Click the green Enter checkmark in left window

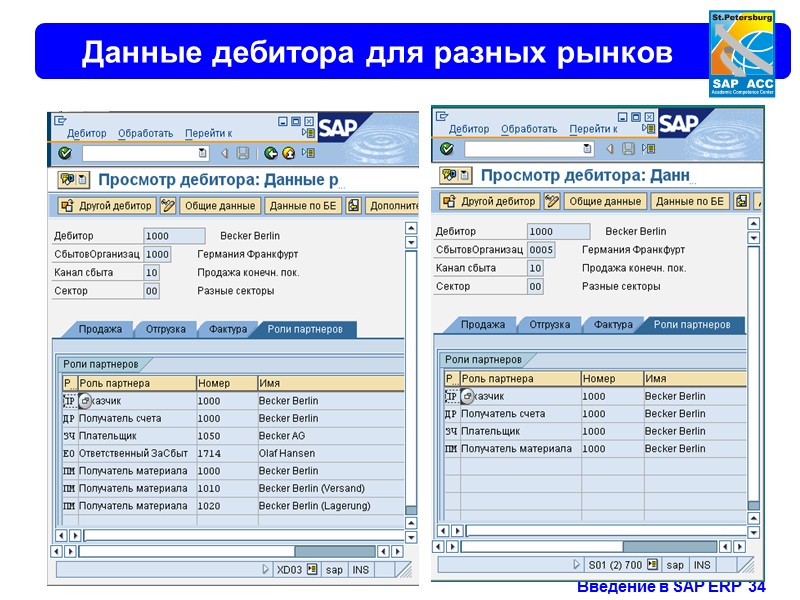(65, 153)
